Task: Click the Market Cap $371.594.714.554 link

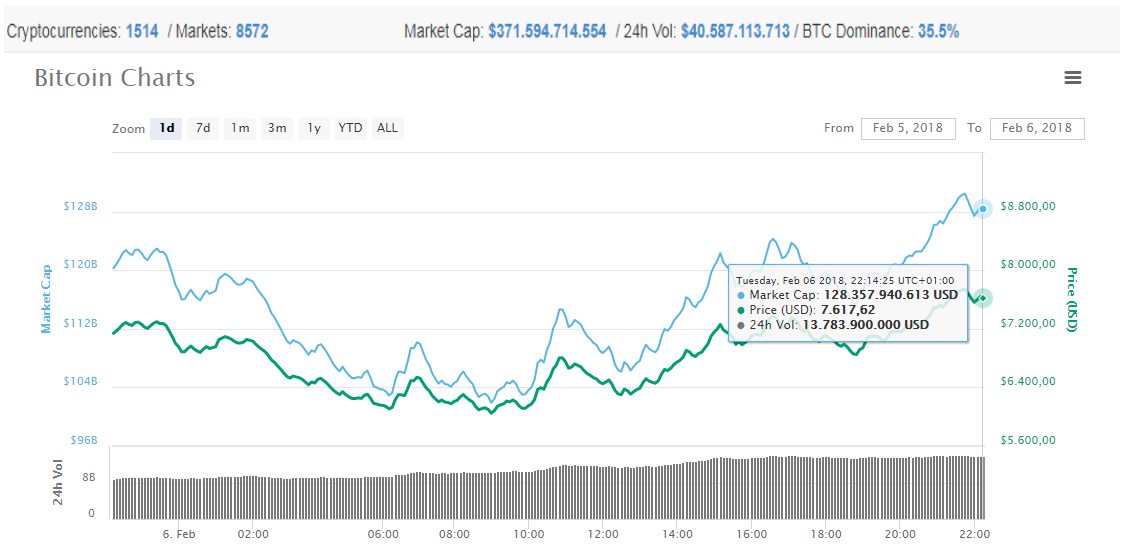Action: pyautogui.click(x=547, y=31)
